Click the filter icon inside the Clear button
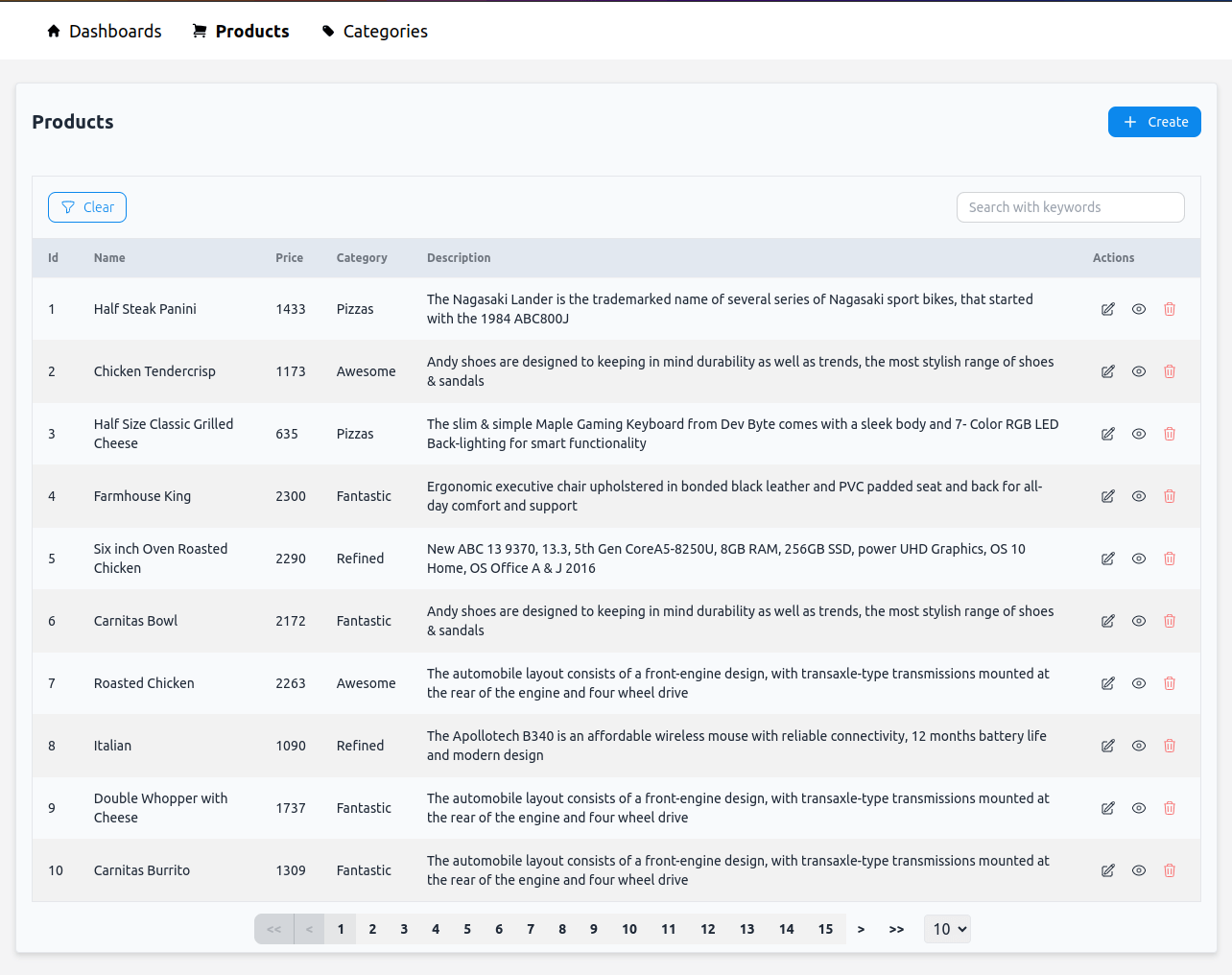The image size is (1232, 975). click(x=67, y=207)
